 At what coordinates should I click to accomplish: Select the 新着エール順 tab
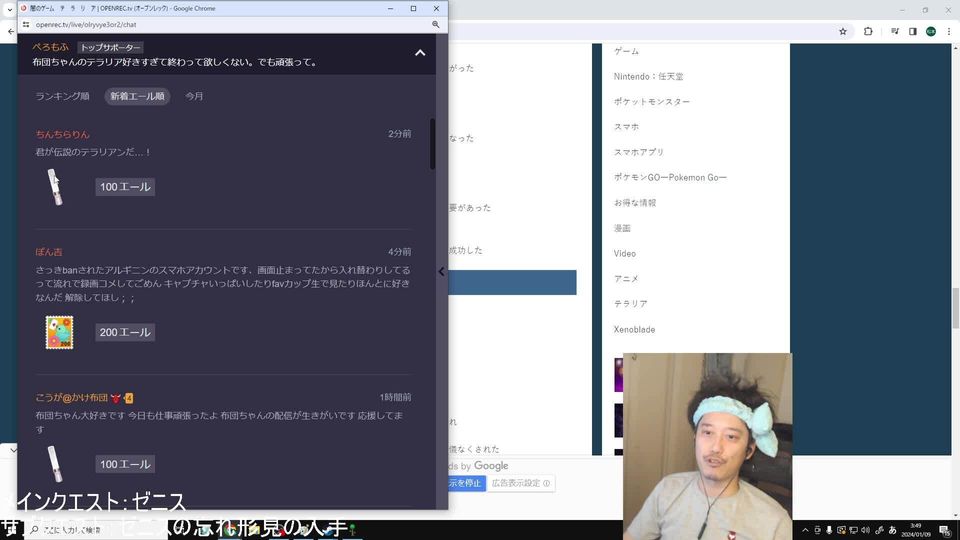[x=137, y=96]
